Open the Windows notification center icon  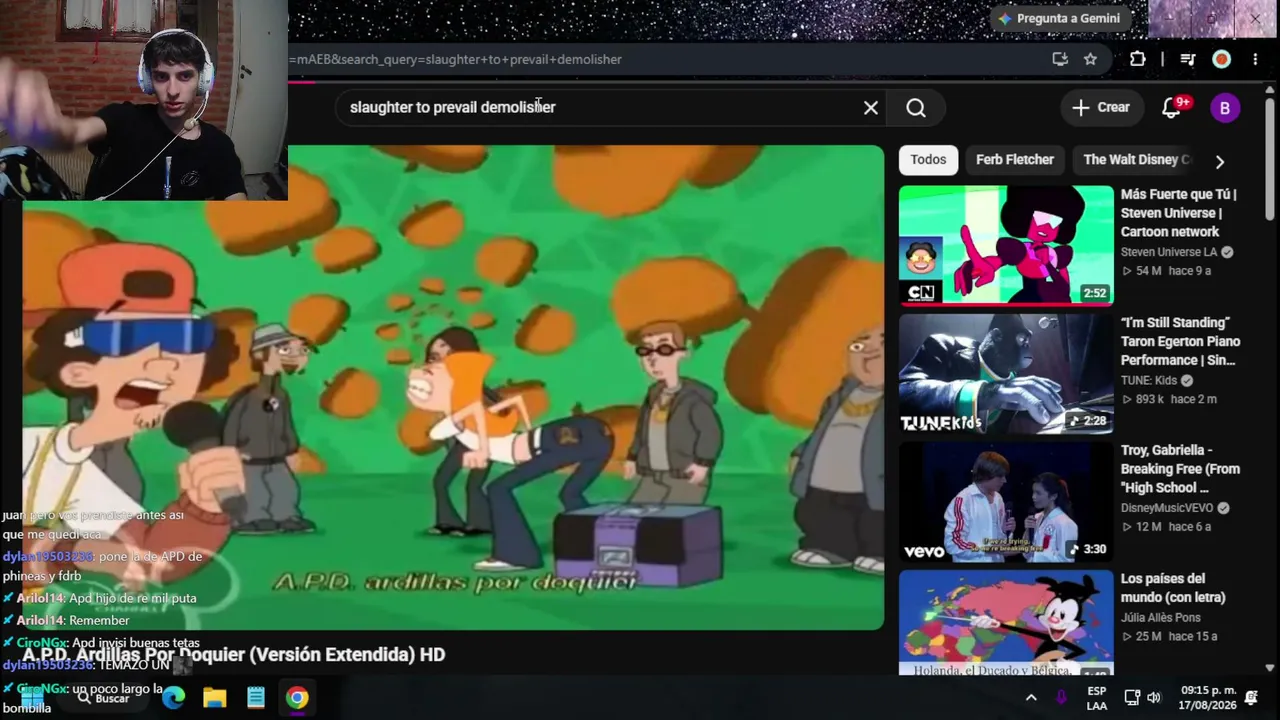1251,698
